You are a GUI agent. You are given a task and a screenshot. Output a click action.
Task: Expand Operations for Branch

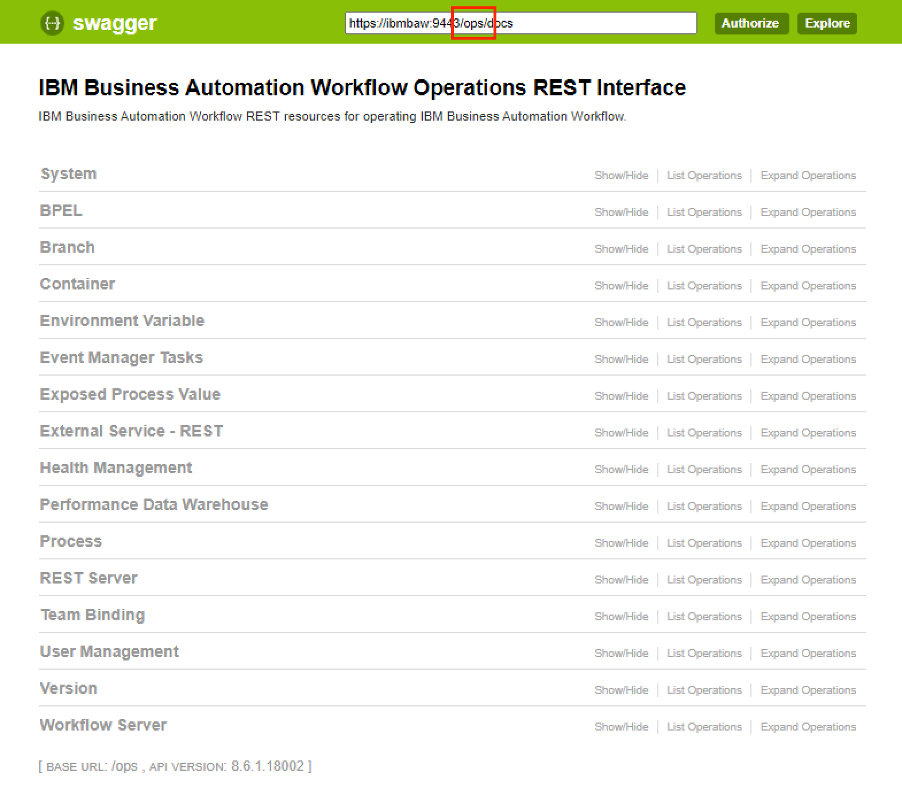(x=808, y=249)
